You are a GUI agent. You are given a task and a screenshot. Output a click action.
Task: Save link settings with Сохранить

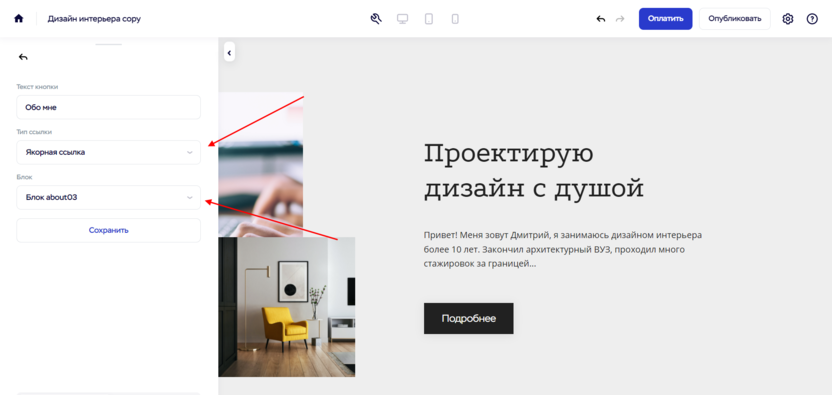(108, 230)
